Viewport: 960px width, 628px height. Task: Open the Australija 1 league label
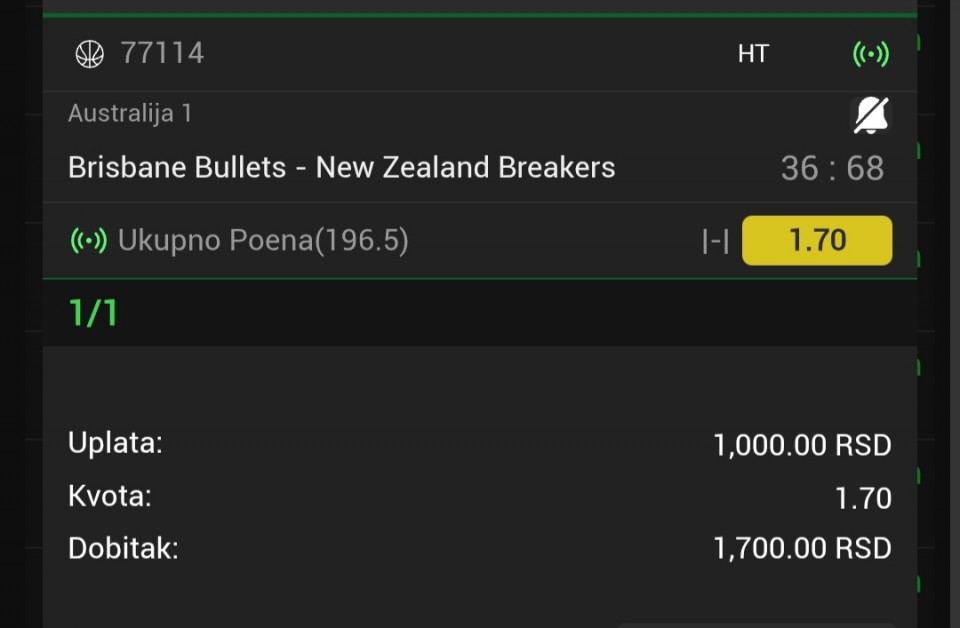pos(130,114)
